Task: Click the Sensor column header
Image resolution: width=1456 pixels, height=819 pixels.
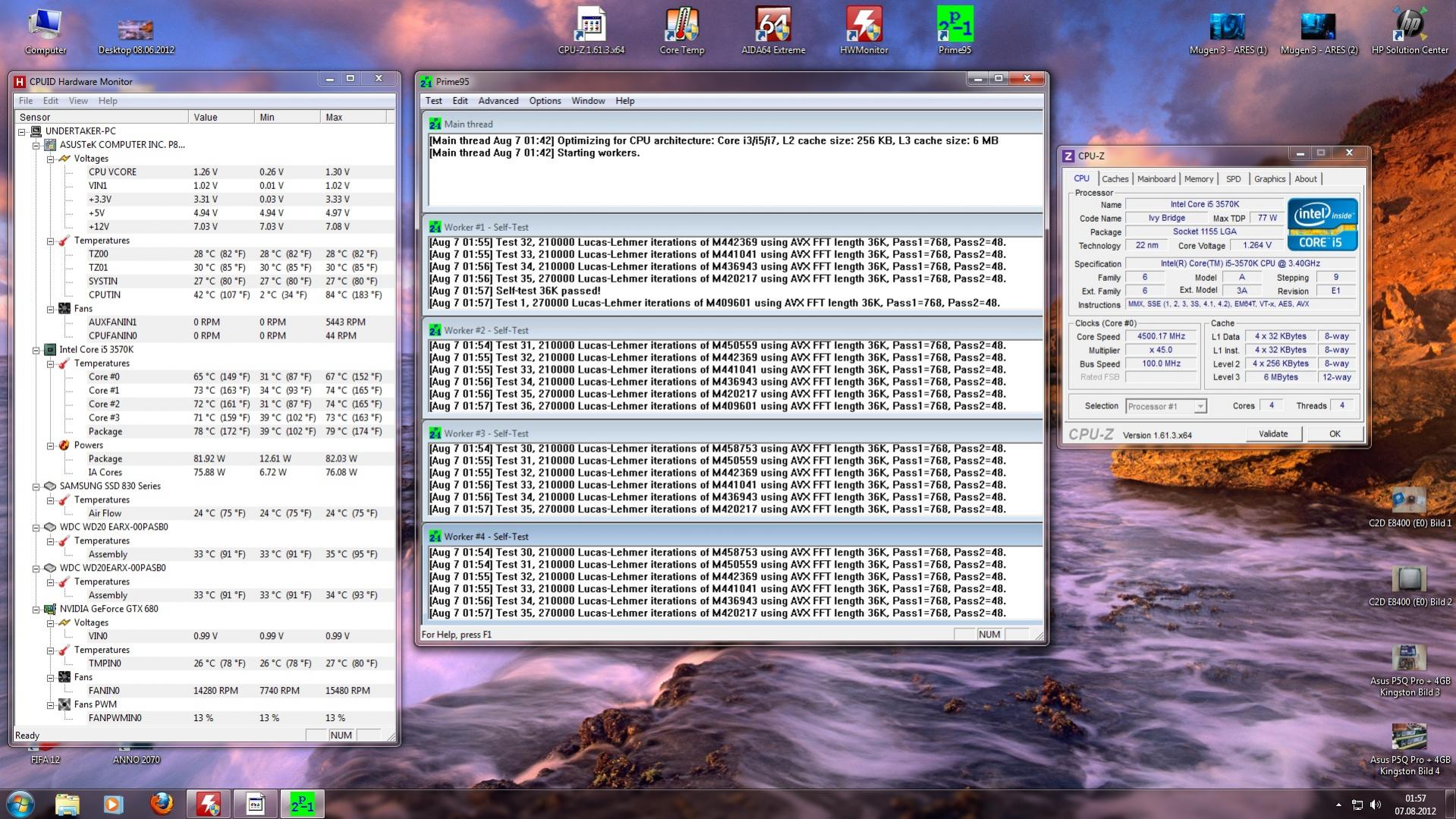Action: [x=102, y=117]
